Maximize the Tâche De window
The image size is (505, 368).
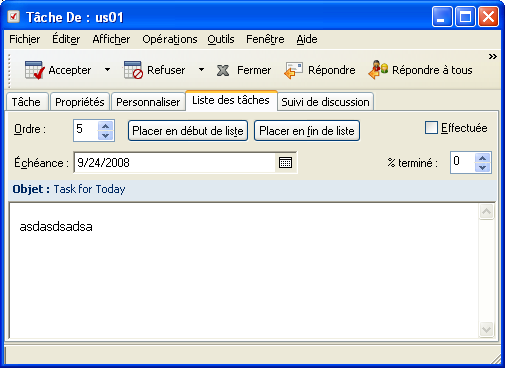(465, 17)
